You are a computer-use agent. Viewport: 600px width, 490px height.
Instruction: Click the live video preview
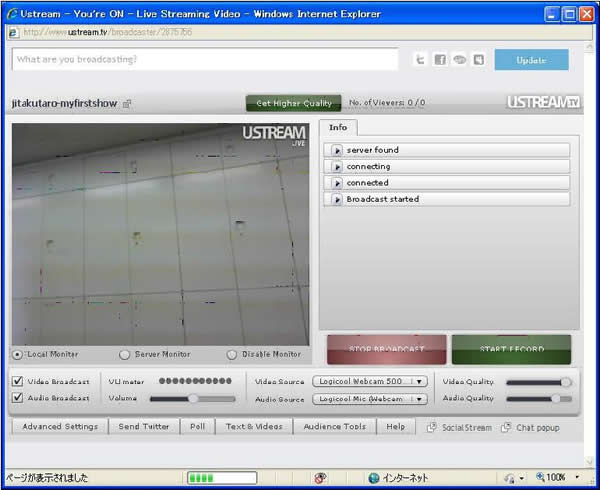point(161,234)
